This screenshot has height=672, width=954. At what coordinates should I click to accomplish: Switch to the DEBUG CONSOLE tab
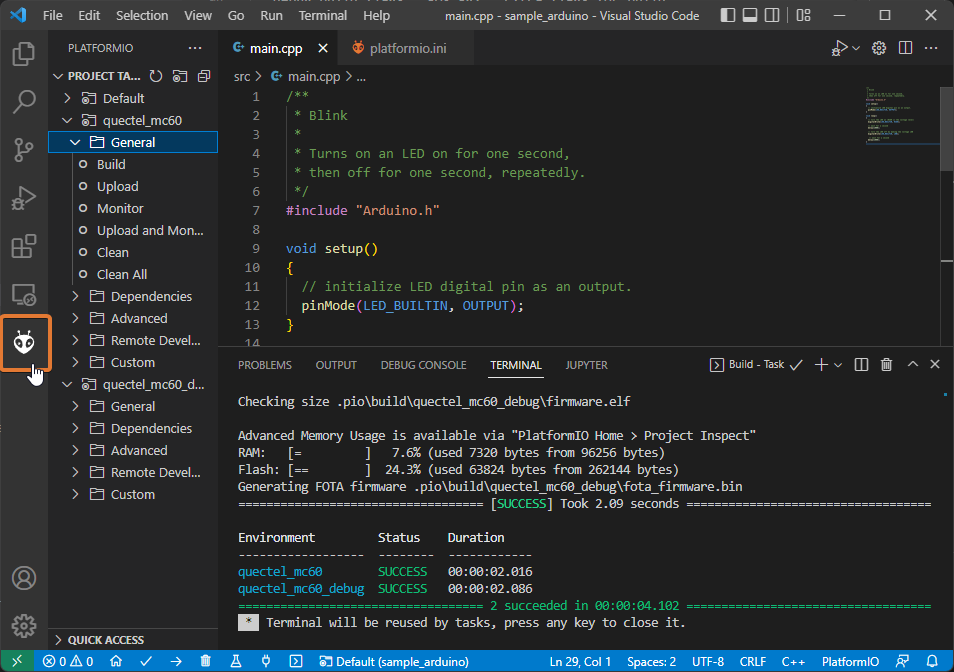423,365
